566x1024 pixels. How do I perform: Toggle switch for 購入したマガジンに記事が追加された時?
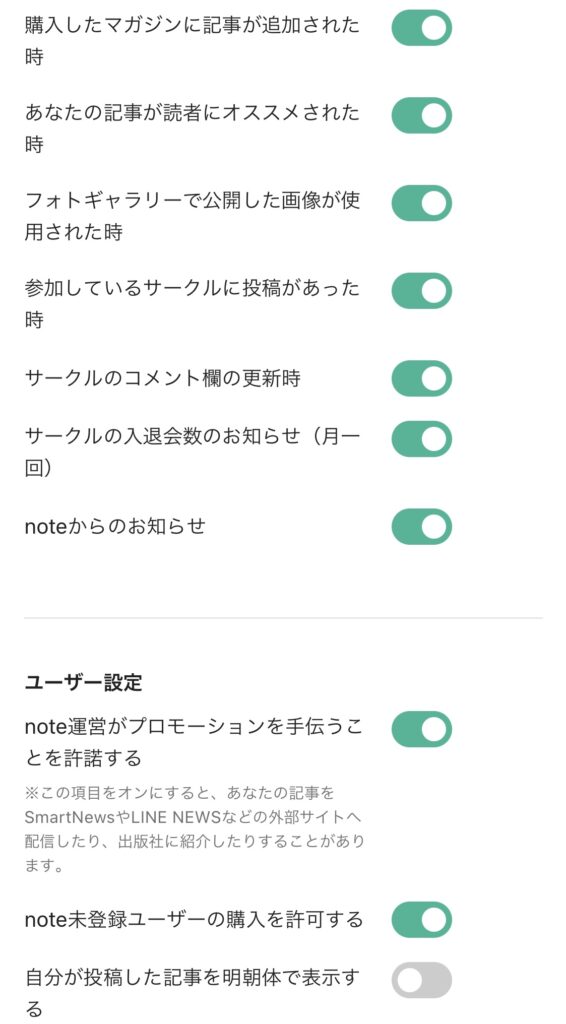pos(422,28)
